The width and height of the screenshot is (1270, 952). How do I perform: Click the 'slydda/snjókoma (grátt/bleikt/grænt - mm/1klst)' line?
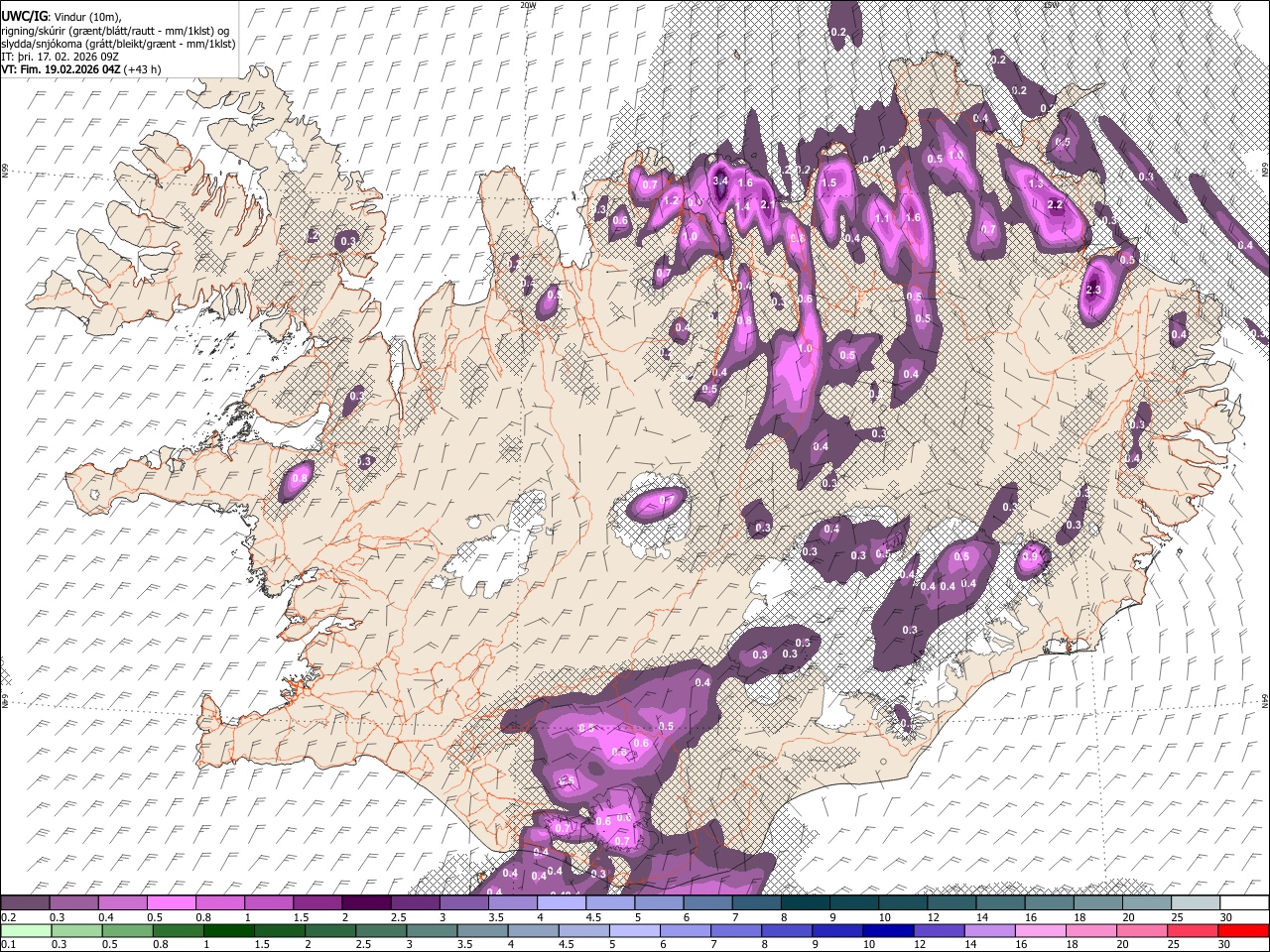118,44
